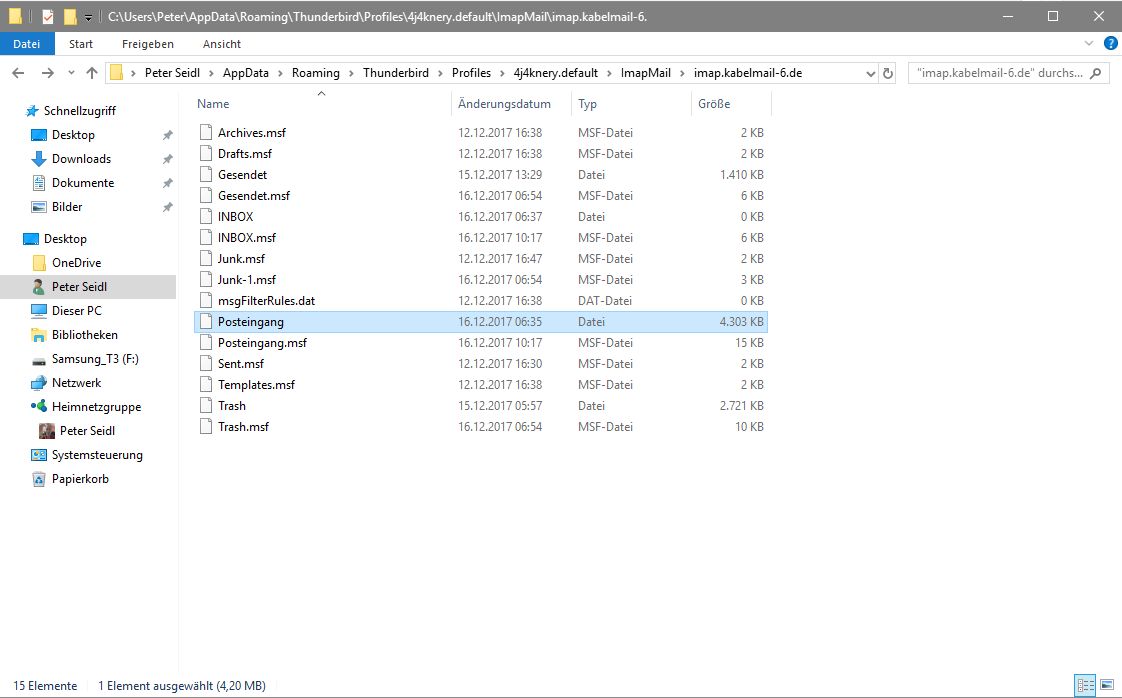
Task: Go up one folder level arrow
Action: (92, 73)
